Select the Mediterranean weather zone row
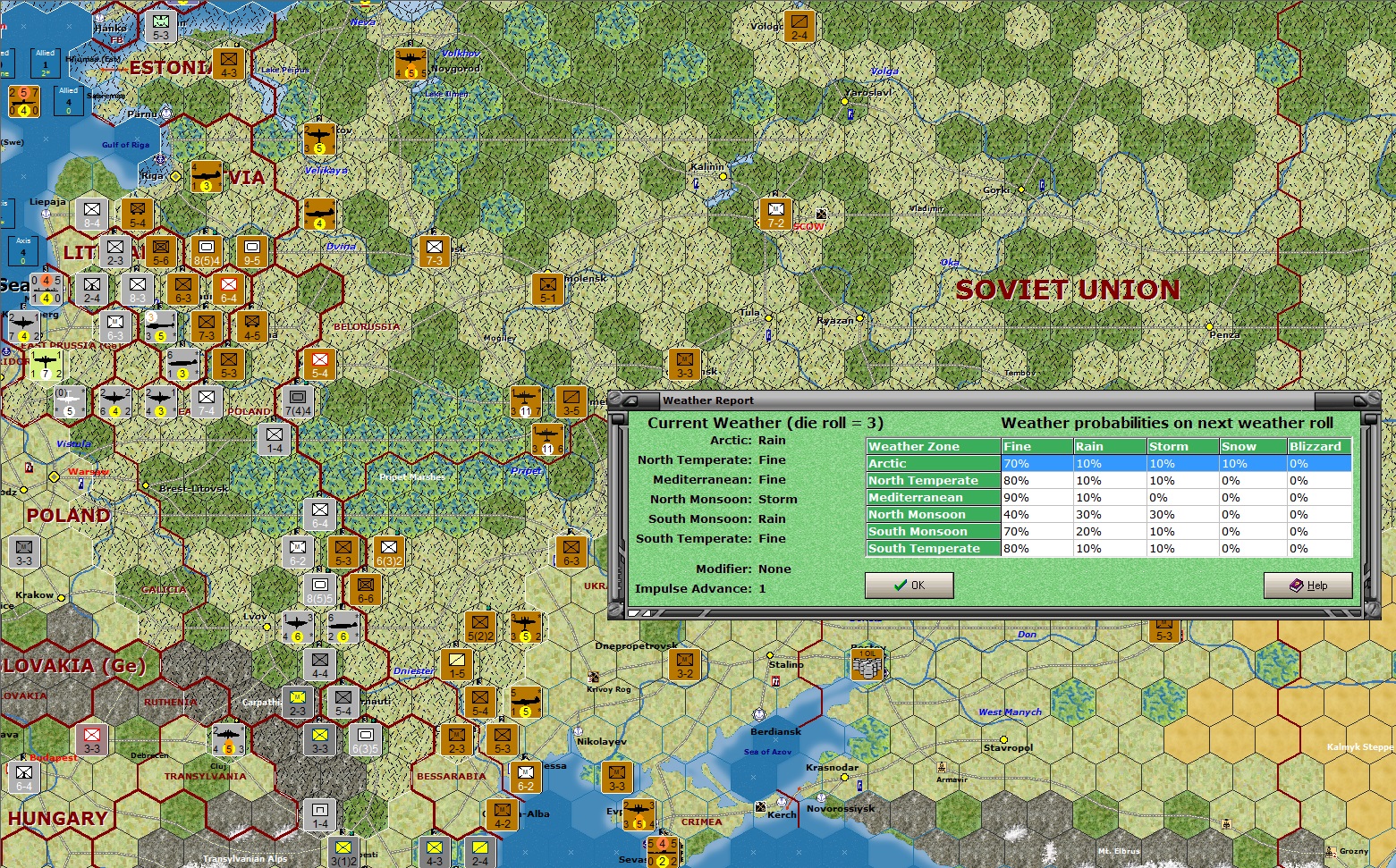The width and height of the screenshot is (1396, 868). point(1109,497)
